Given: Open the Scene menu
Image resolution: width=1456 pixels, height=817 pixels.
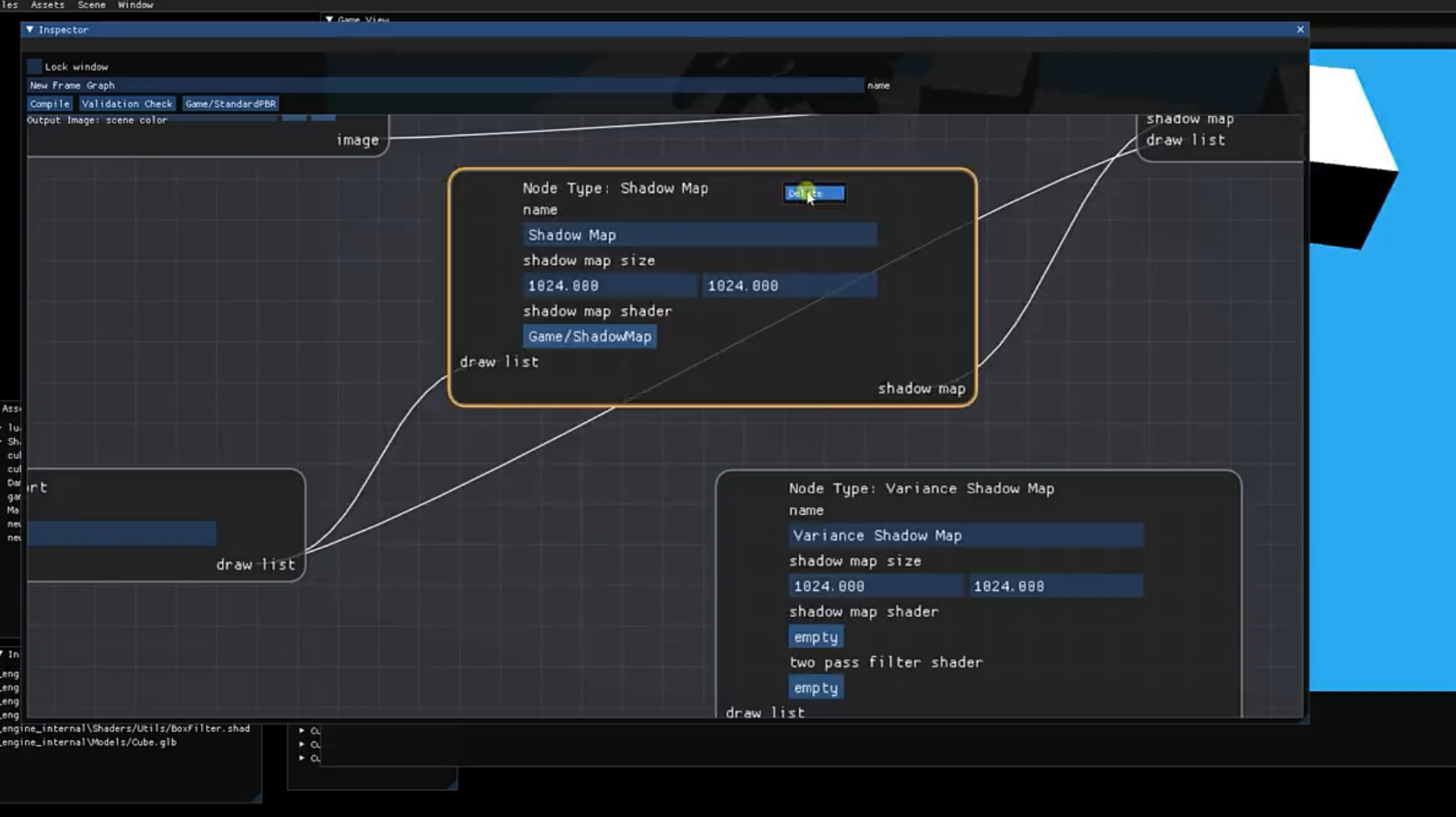Looking at the screenshot, I should [92, 5].
